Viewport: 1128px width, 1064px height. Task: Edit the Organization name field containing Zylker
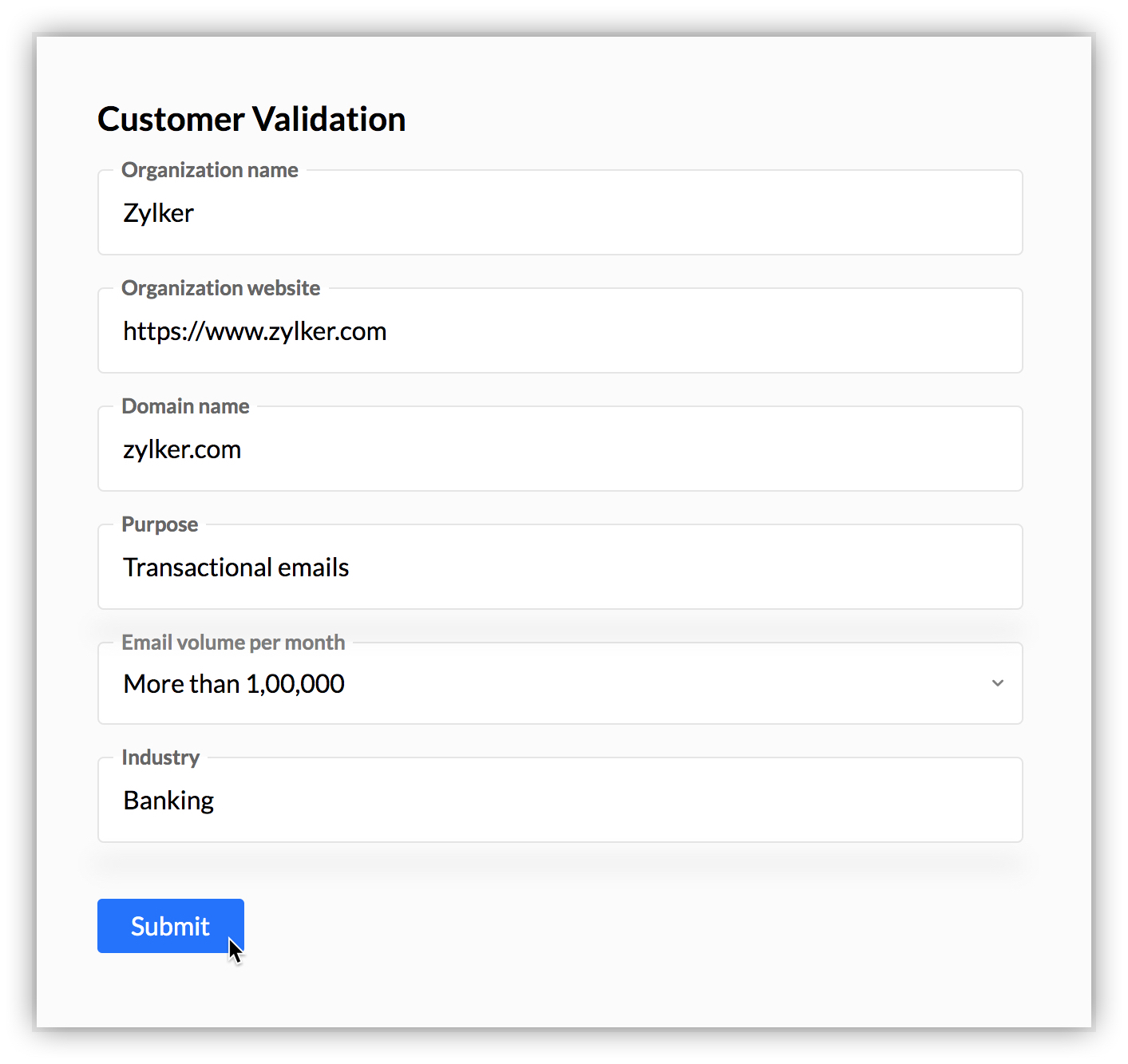(x=560, y=212)
